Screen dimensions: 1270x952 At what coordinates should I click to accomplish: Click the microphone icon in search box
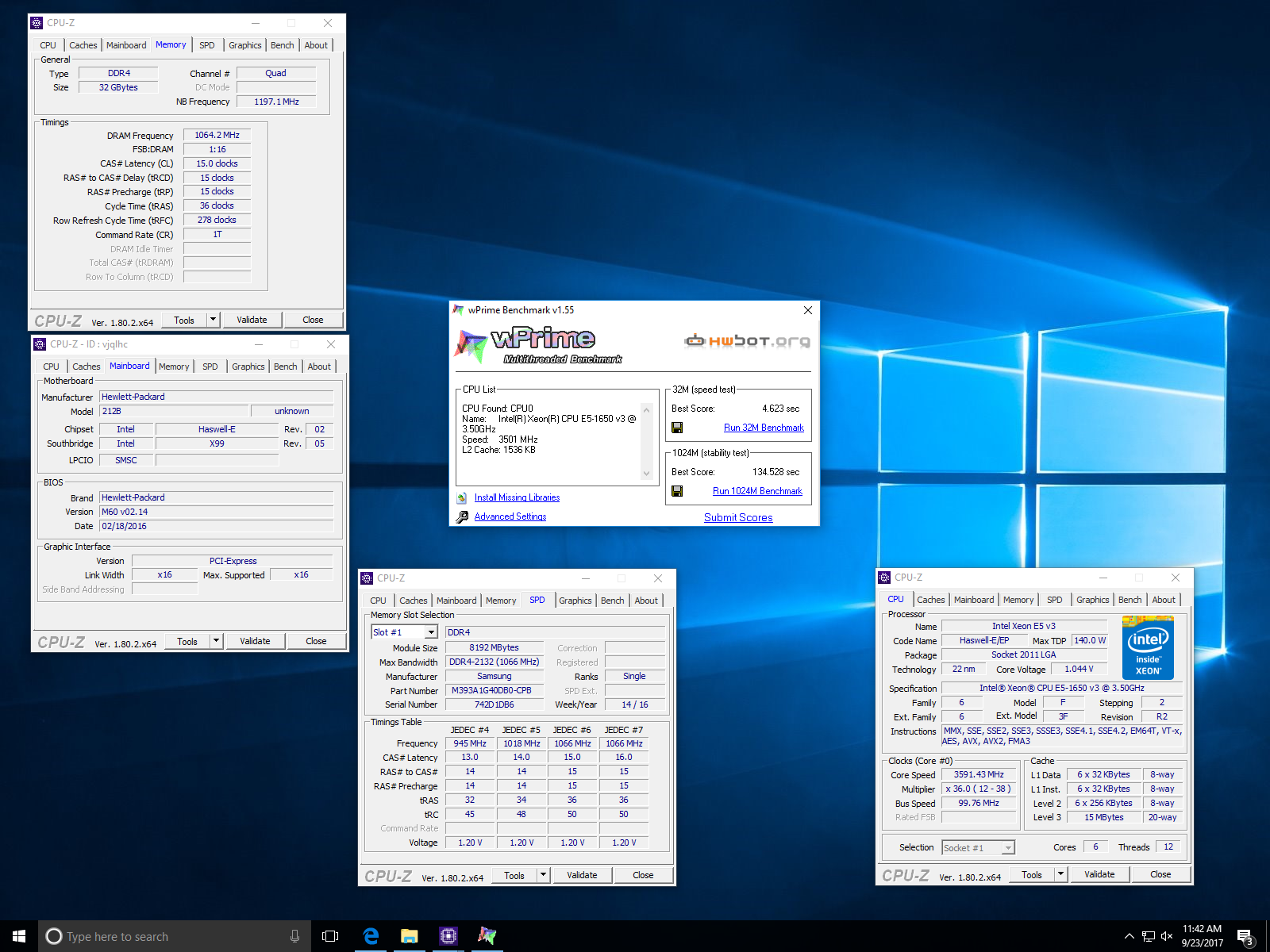click(294, 936)
